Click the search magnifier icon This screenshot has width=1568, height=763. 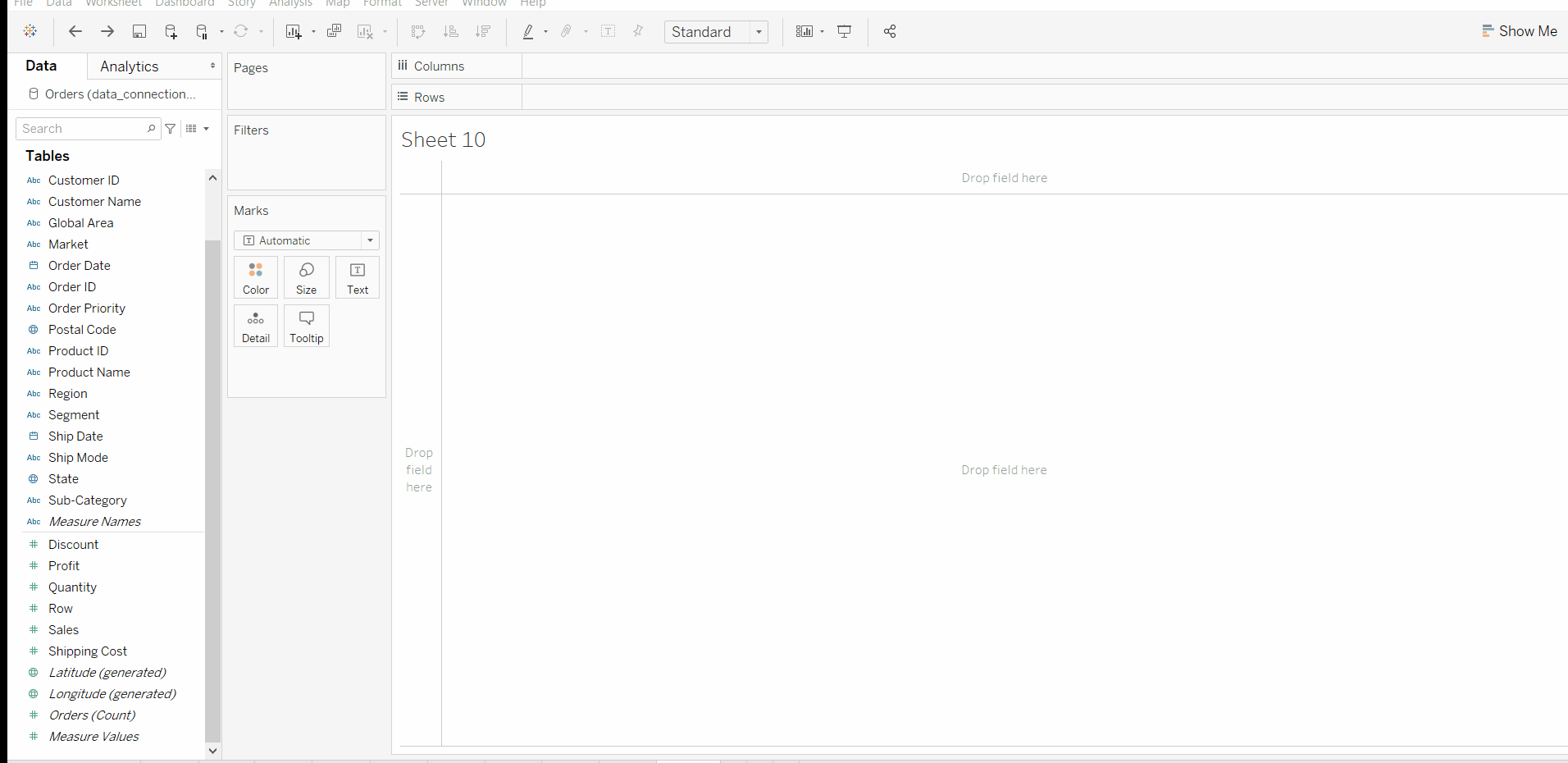(152, 129)
